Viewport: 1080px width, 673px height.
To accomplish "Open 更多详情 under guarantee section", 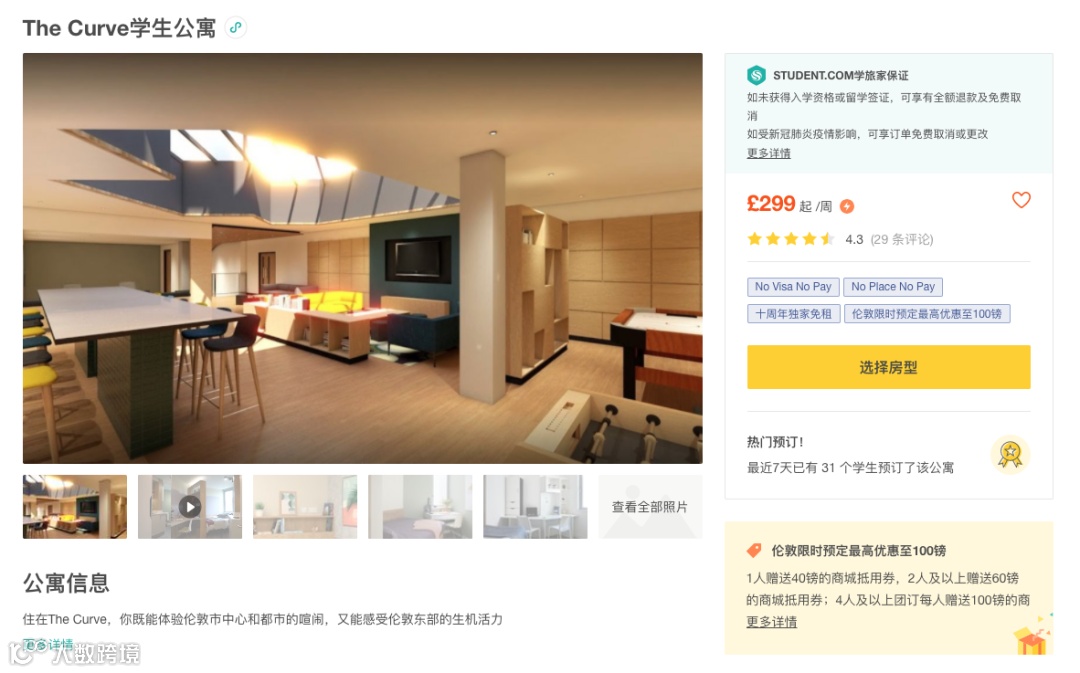I will click(769, 153).
